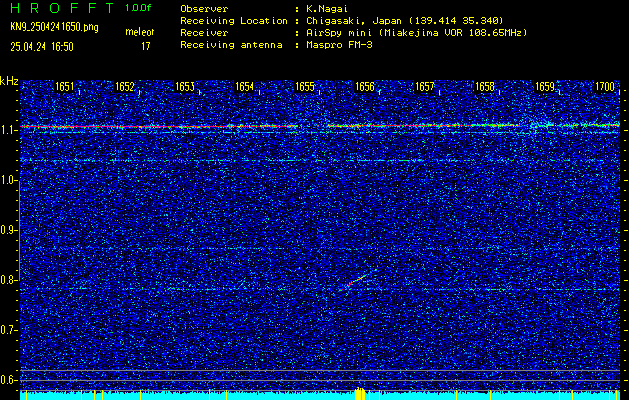The image size is (629, 400).
Task: Click the 1659 time marker
Action: pos(545,86)
